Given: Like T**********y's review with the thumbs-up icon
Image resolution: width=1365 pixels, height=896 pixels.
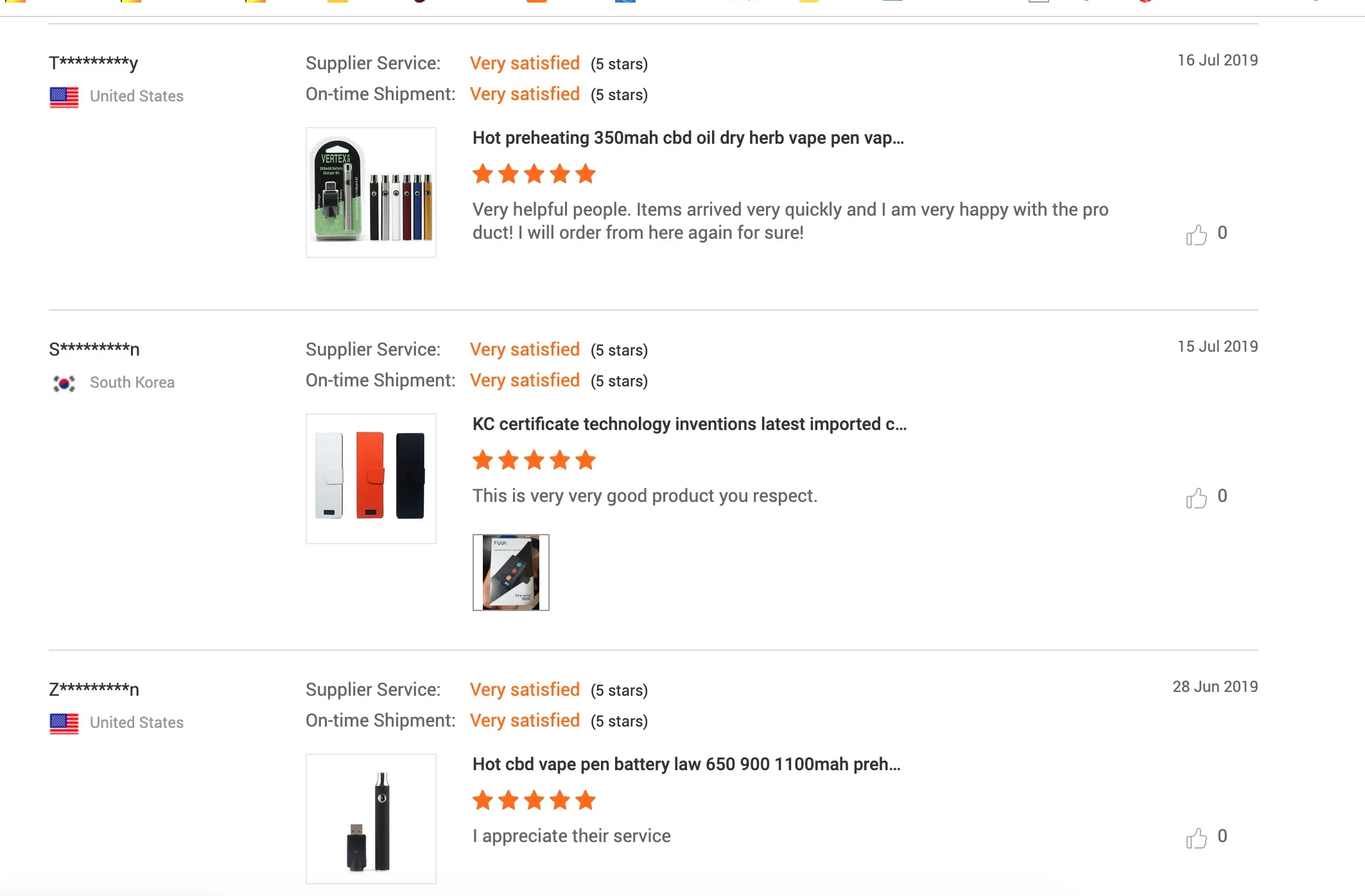Looking at the screenshot, I should [1196, 235].
